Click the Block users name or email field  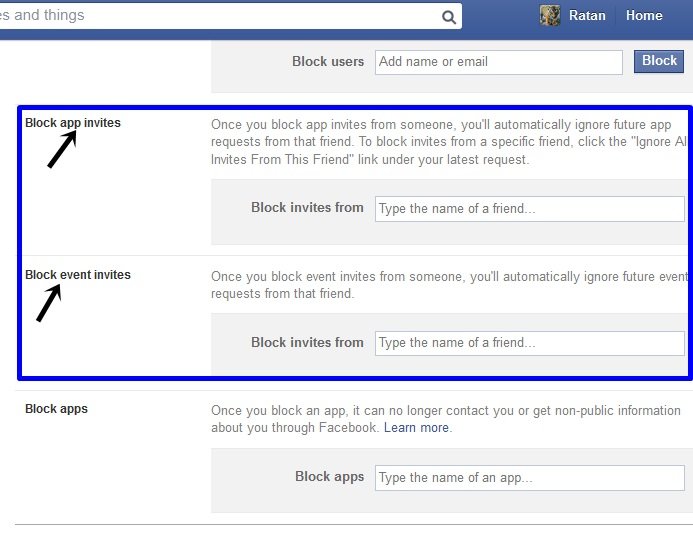(499, 62)
